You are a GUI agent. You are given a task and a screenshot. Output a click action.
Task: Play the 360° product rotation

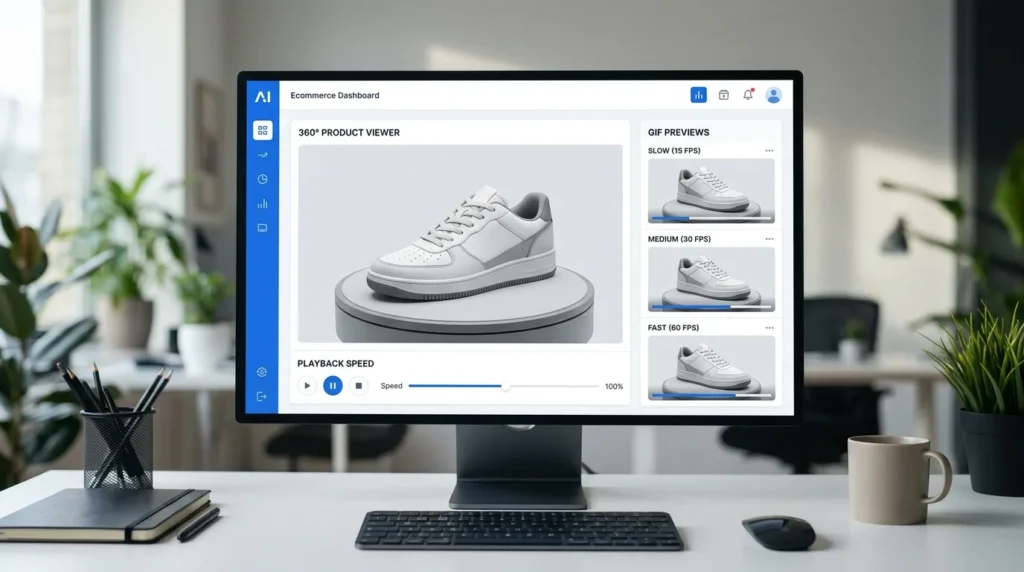click(x=307, y=386)
